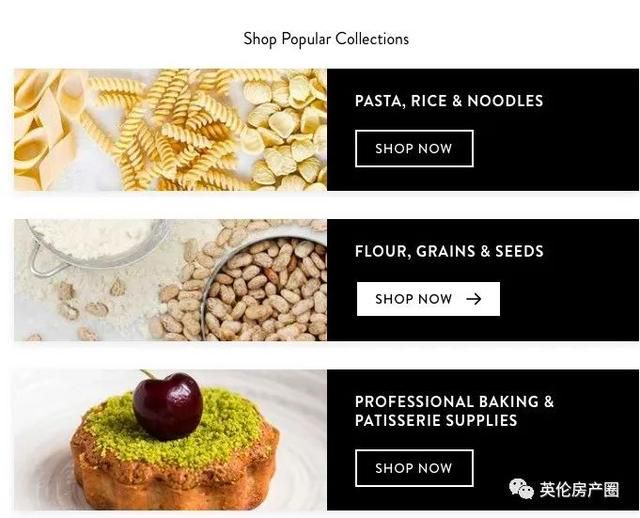Click the tin of beans in photo
Screen dimensions: 640x518
263,290
